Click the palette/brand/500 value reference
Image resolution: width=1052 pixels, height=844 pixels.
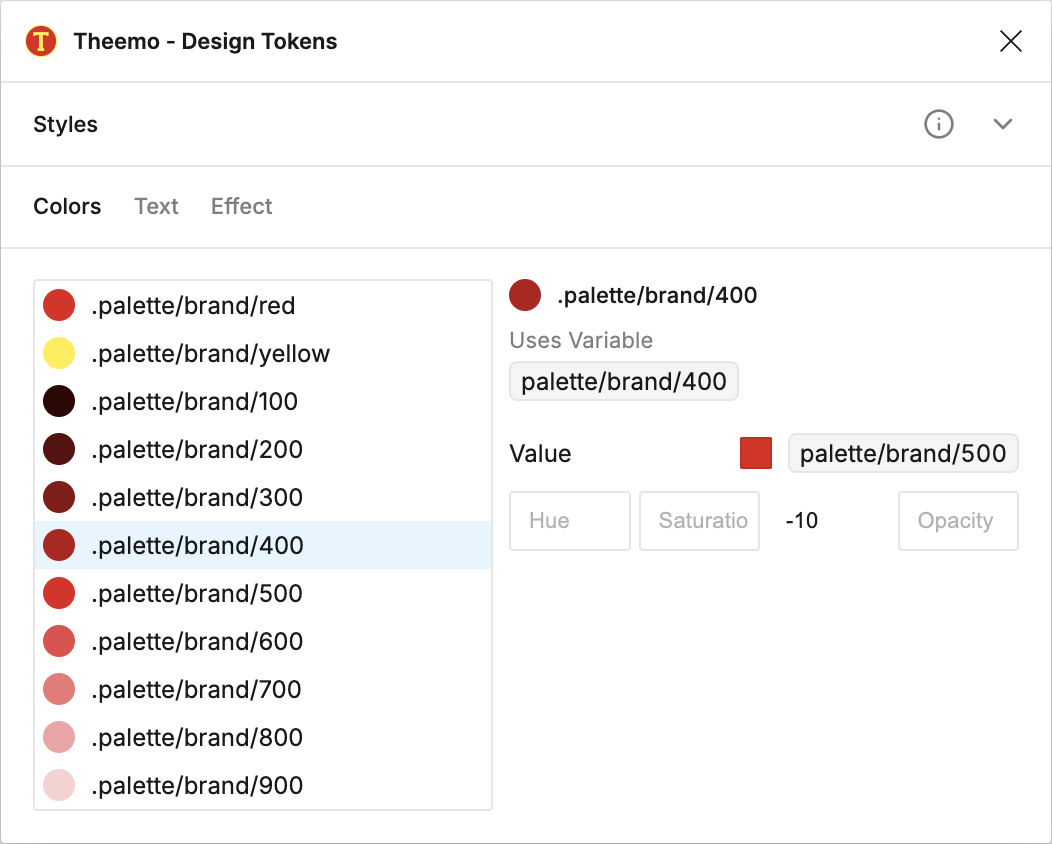tap(903, 453)
